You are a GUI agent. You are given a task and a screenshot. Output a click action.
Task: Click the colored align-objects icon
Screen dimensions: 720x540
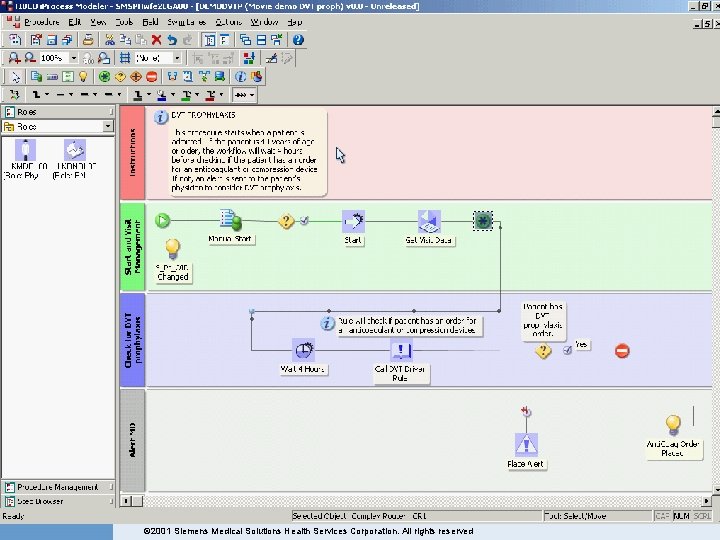[249, 58]
